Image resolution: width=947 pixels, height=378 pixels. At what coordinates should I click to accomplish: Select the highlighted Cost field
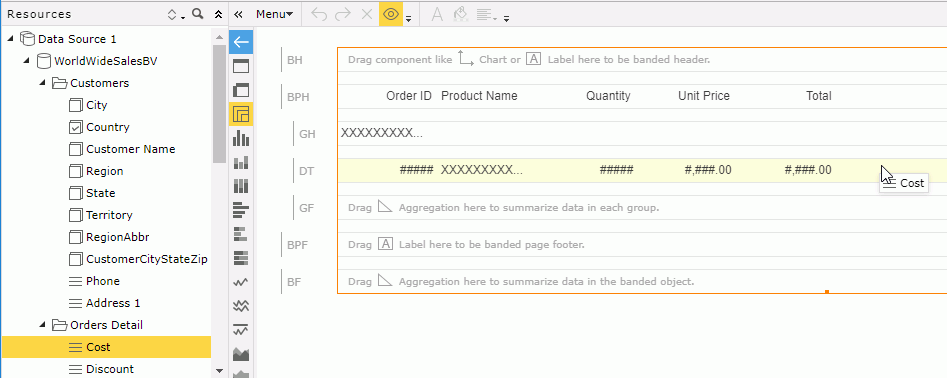tap(106, 347)
